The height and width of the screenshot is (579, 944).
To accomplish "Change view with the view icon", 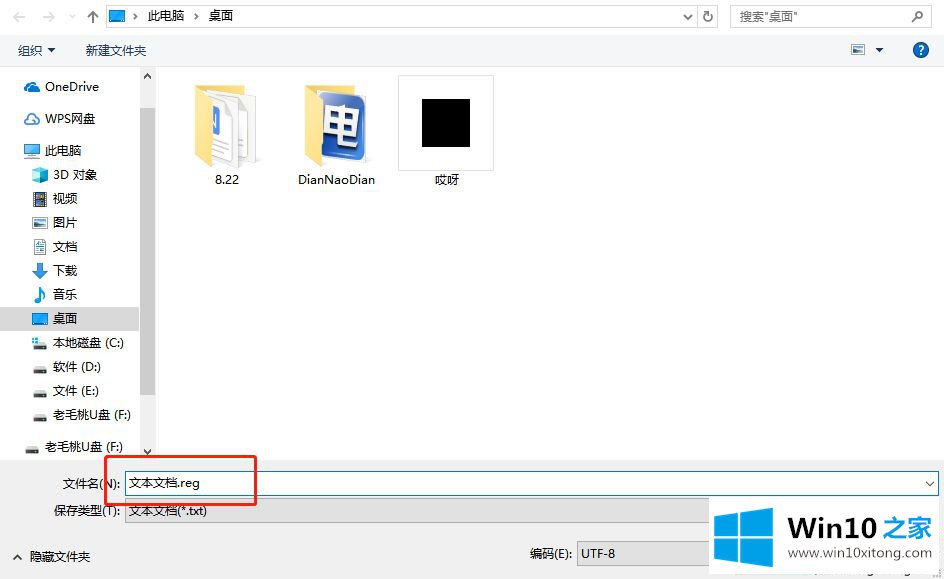I will coord(858,50).
